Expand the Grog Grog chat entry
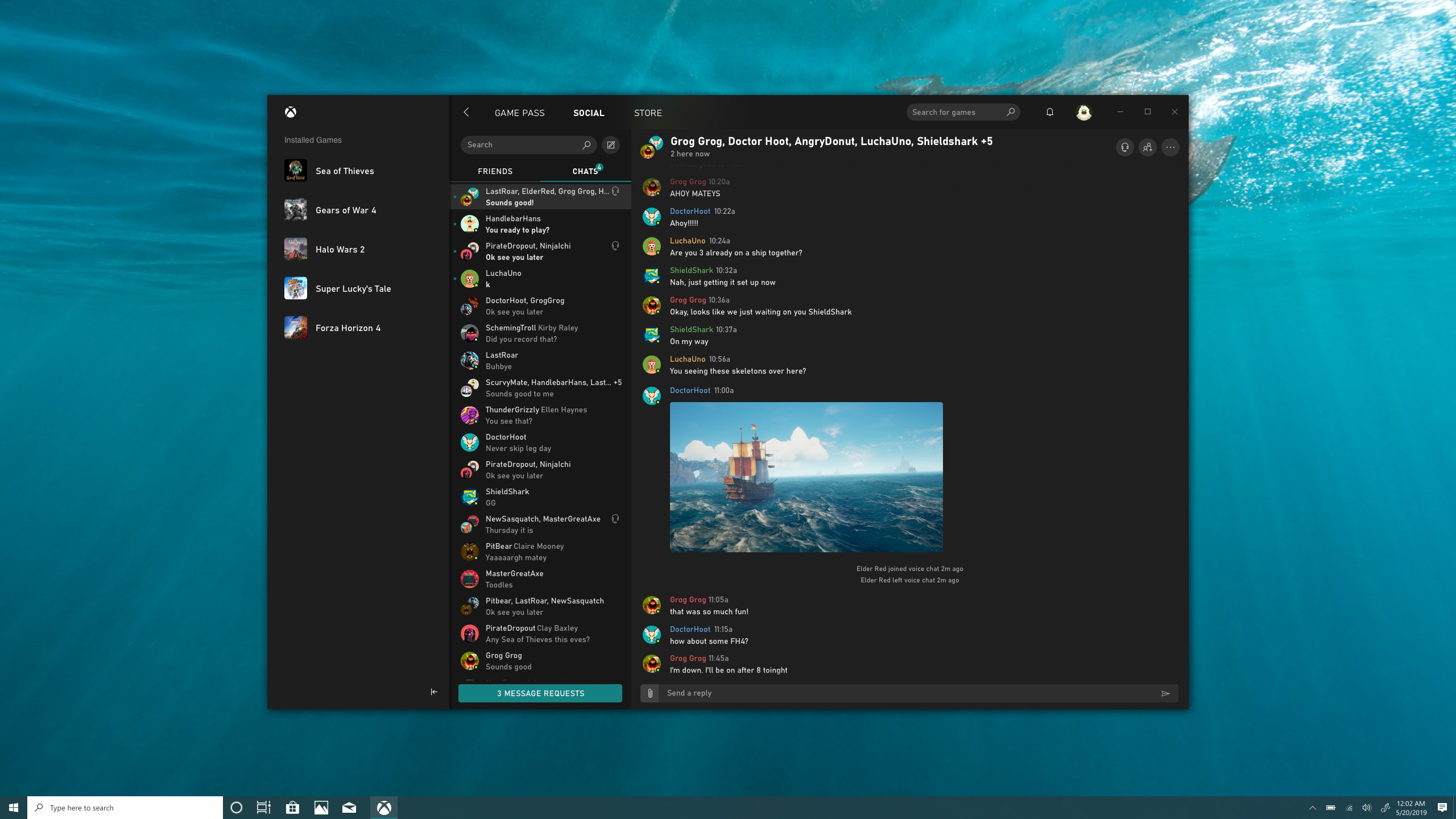 coord(540,661)
